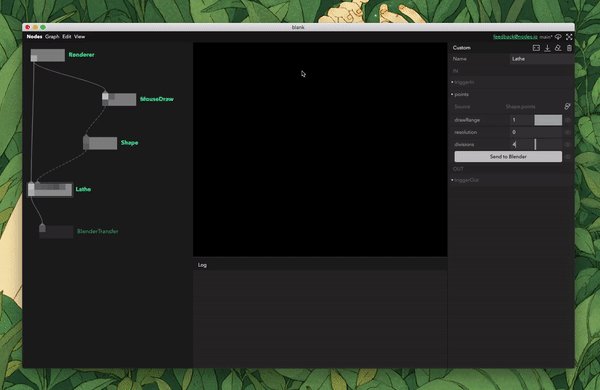Screen dimensions: 600x390
Task: Toggle the visibility icon on resolution row
Action: [x=568, y=132]
